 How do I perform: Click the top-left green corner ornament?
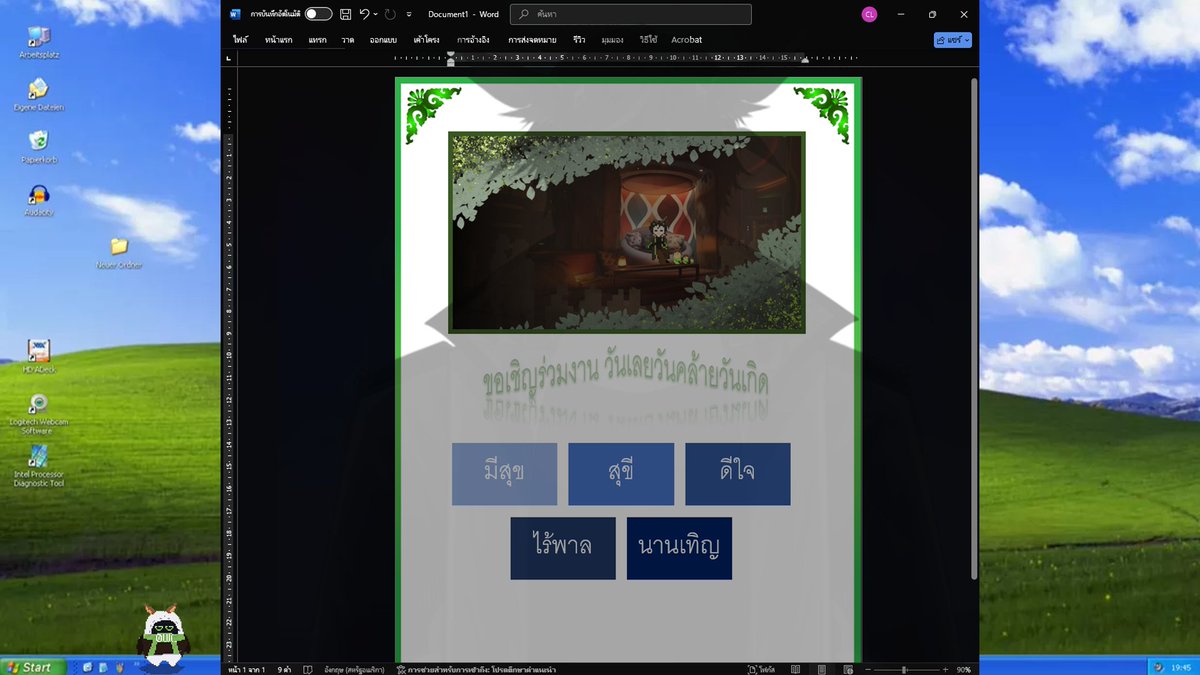[432, 114]
